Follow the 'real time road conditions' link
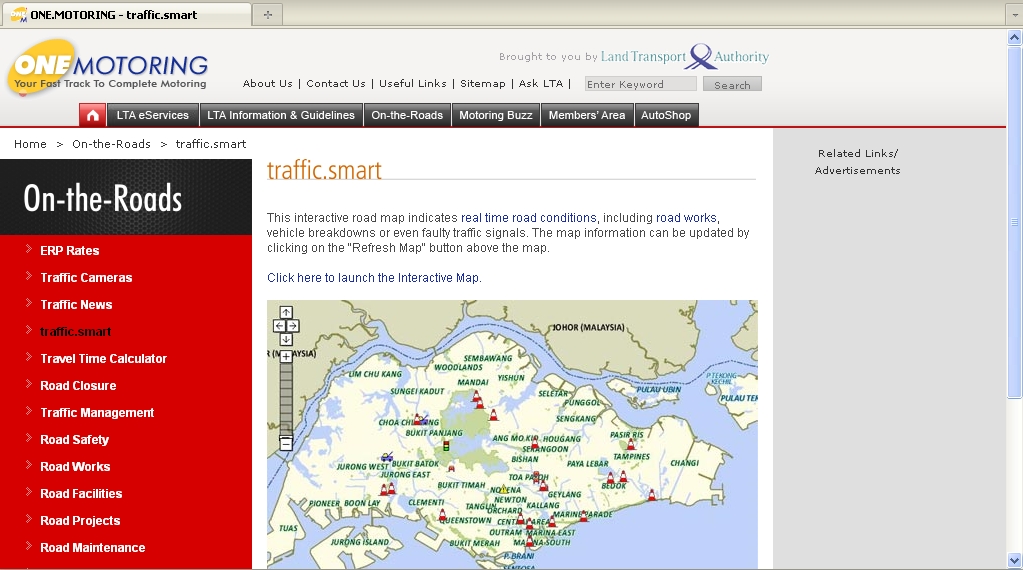 (528, 218)
